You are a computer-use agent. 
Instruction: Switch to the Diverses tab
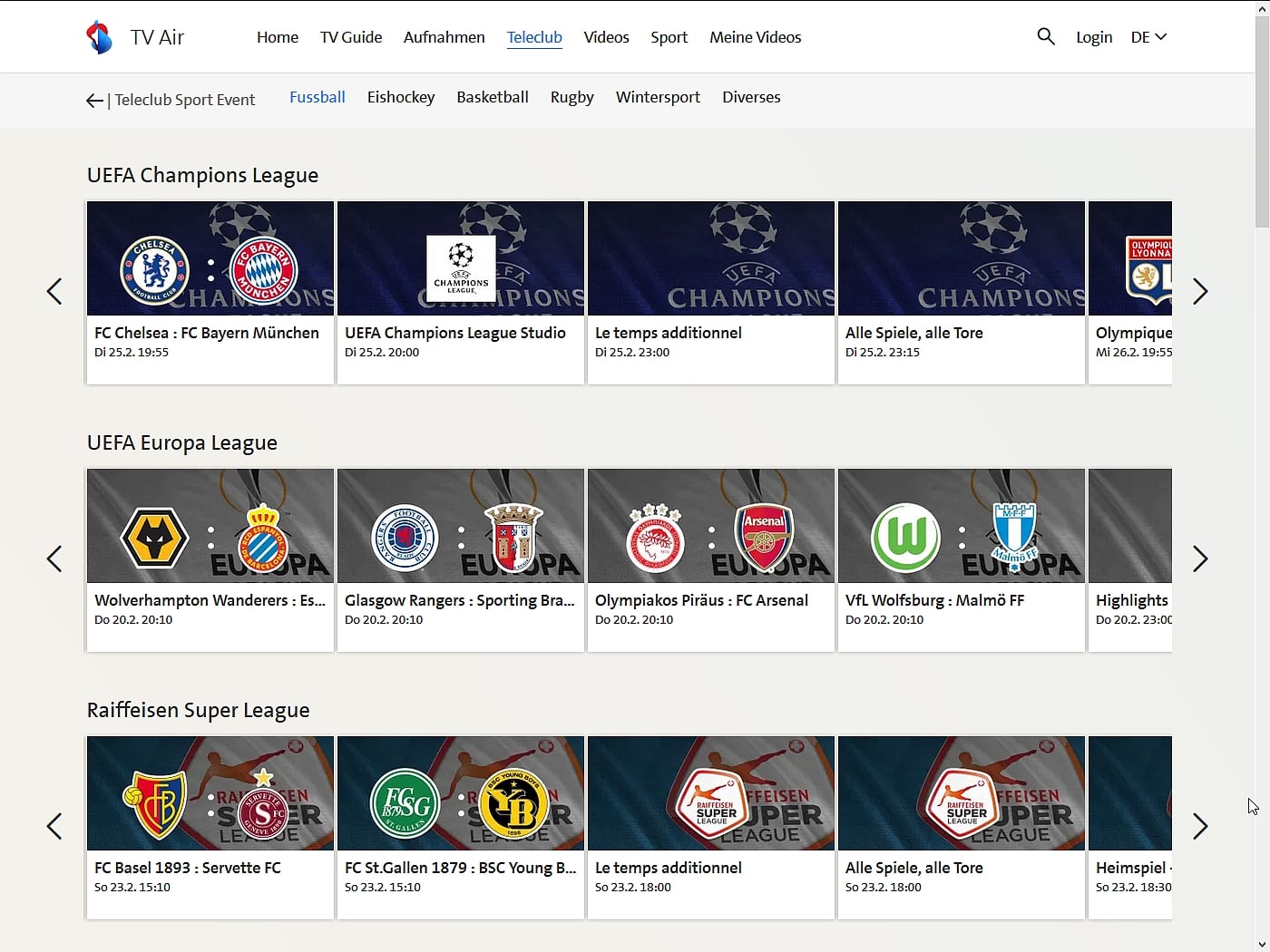(x=751, y=97)
